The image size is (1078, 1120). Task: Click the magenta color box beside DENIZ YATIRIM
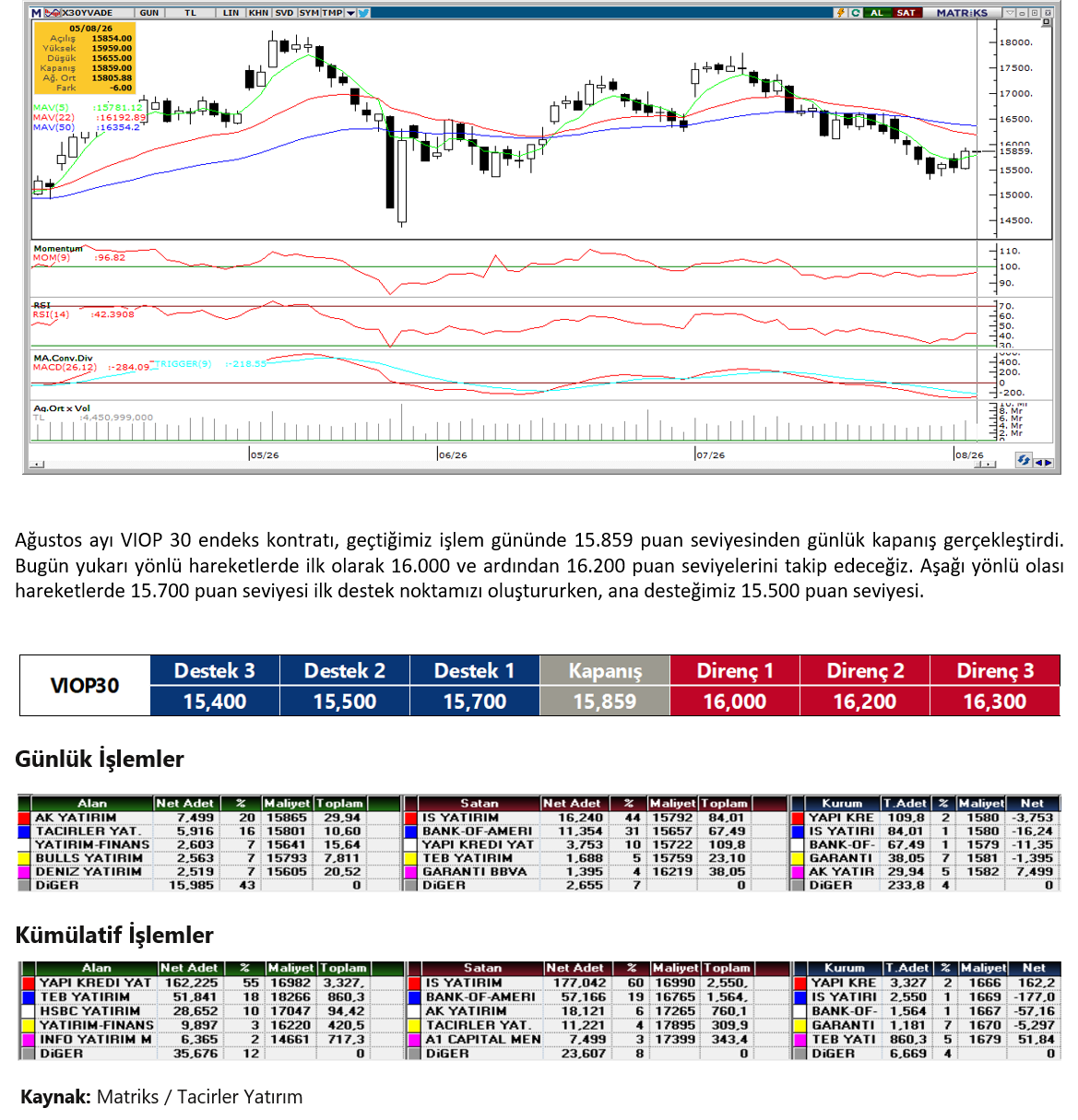coord(25,871)
